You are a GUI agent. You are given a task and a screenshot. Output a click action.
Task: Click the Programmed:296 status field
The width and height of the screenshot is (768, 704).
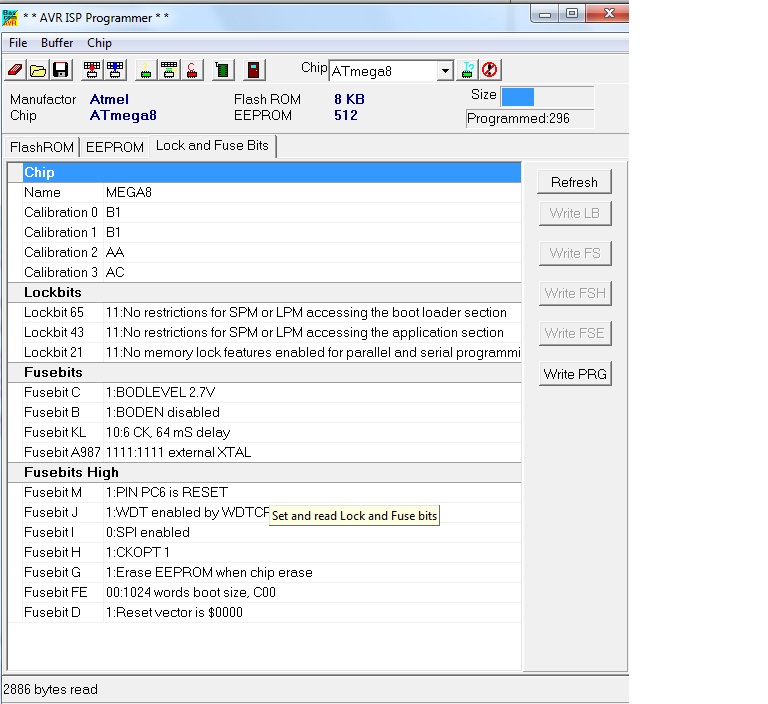[x=529, y=119]
